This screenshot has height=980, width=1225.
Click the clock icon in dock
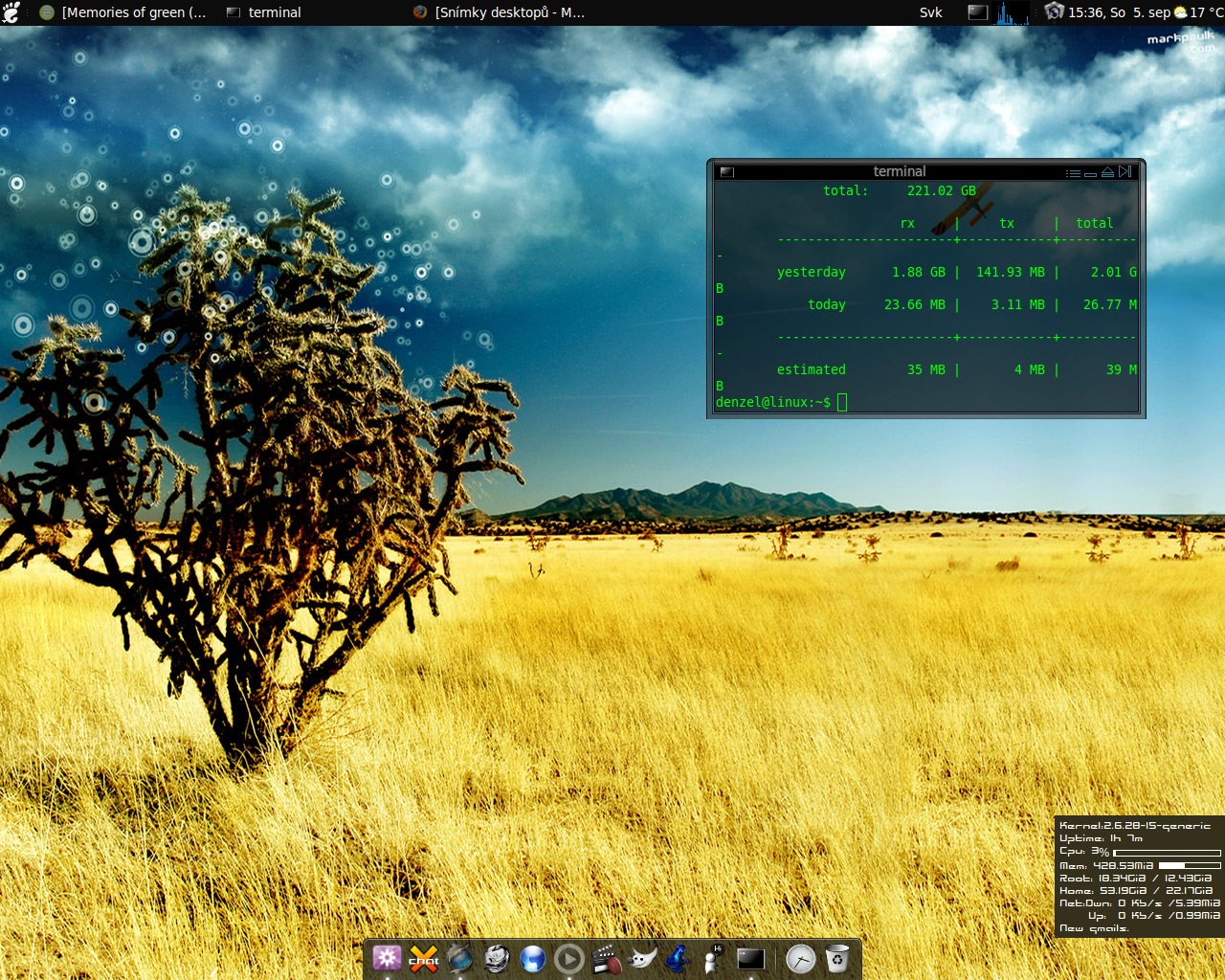point(800,958)
